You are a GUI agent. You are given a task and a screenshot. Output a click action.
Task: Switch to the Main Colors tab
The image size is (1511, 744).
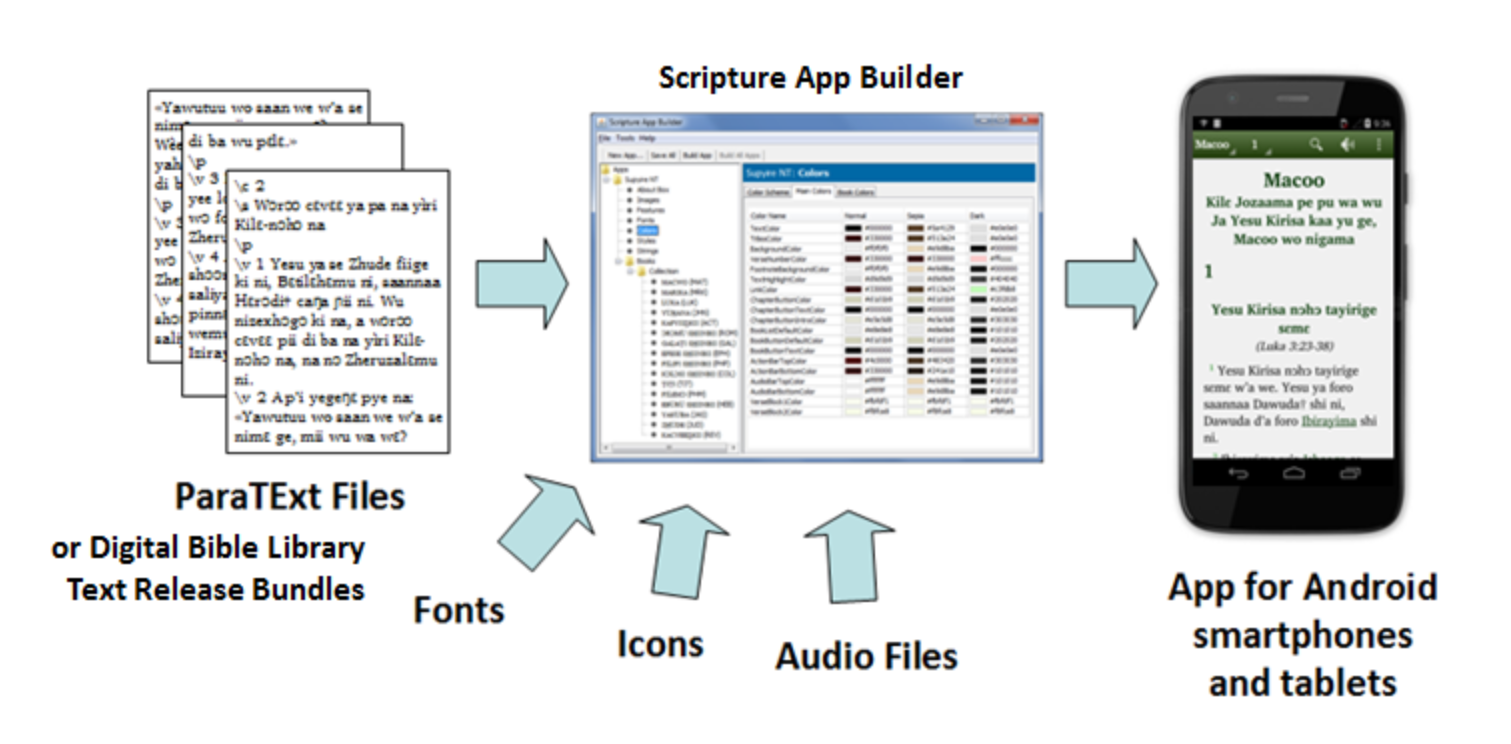[813, 191]
